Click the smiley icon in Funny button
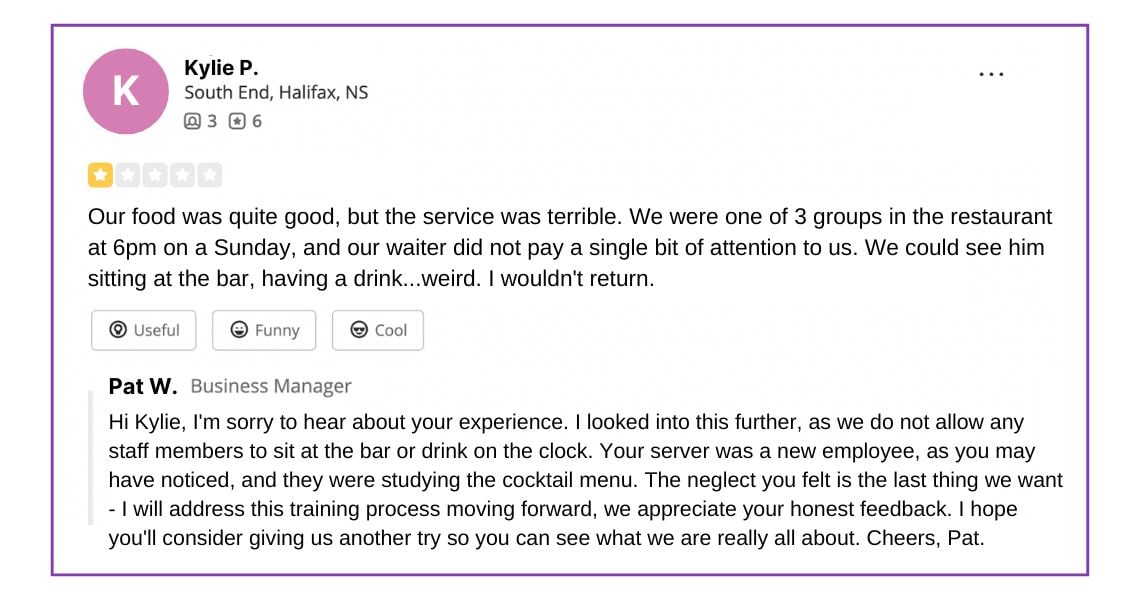The image size is (1140, 600). (x=239, y=329)
